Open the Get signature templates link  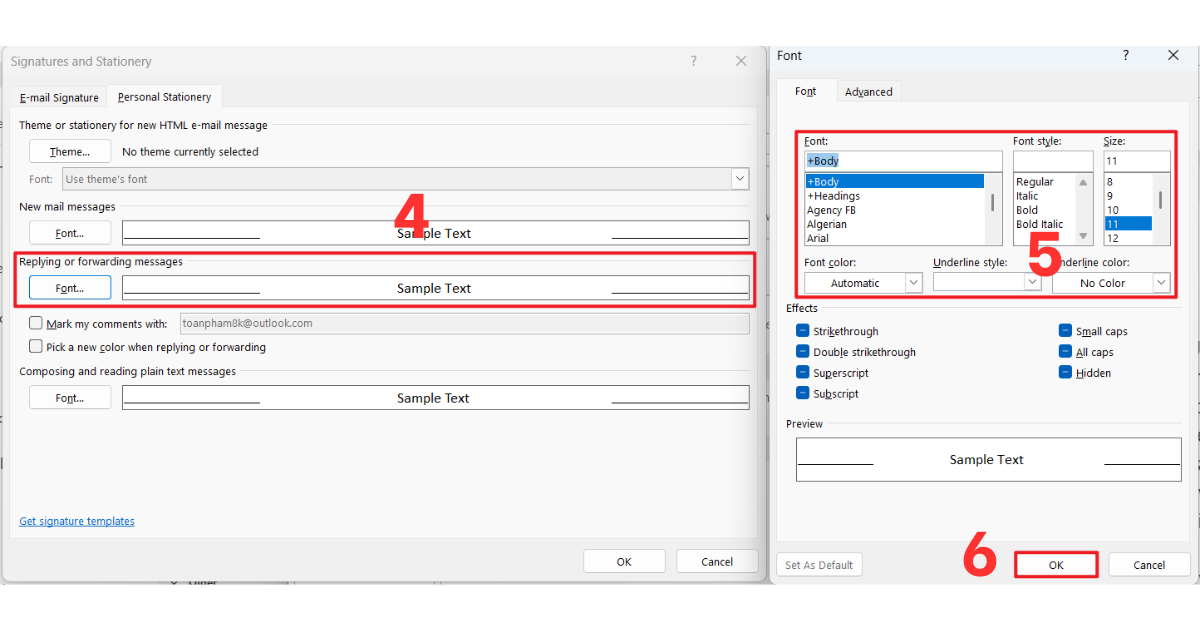click(77, 521)
